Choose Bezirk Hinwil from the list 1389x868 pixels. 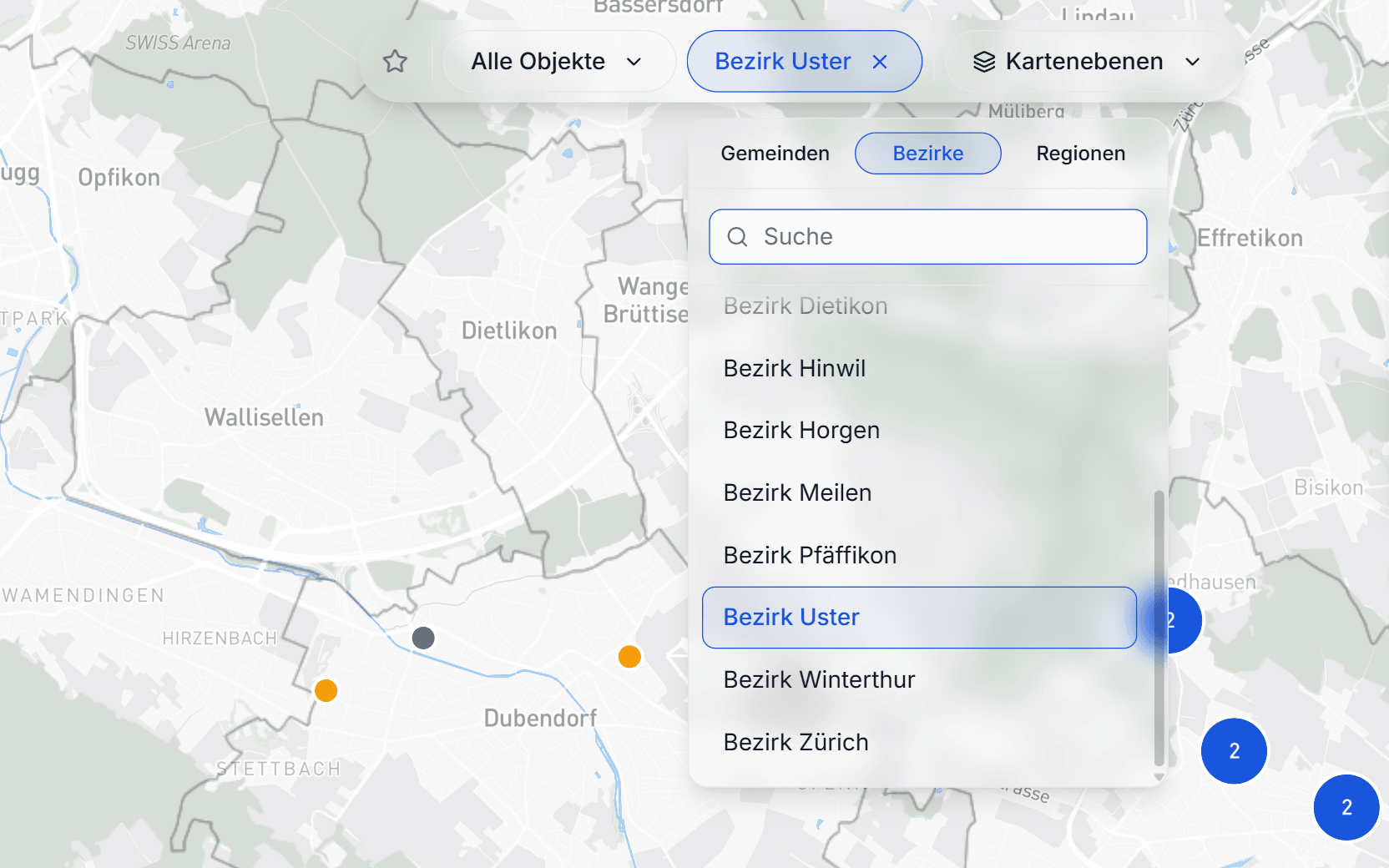[920, 368]
